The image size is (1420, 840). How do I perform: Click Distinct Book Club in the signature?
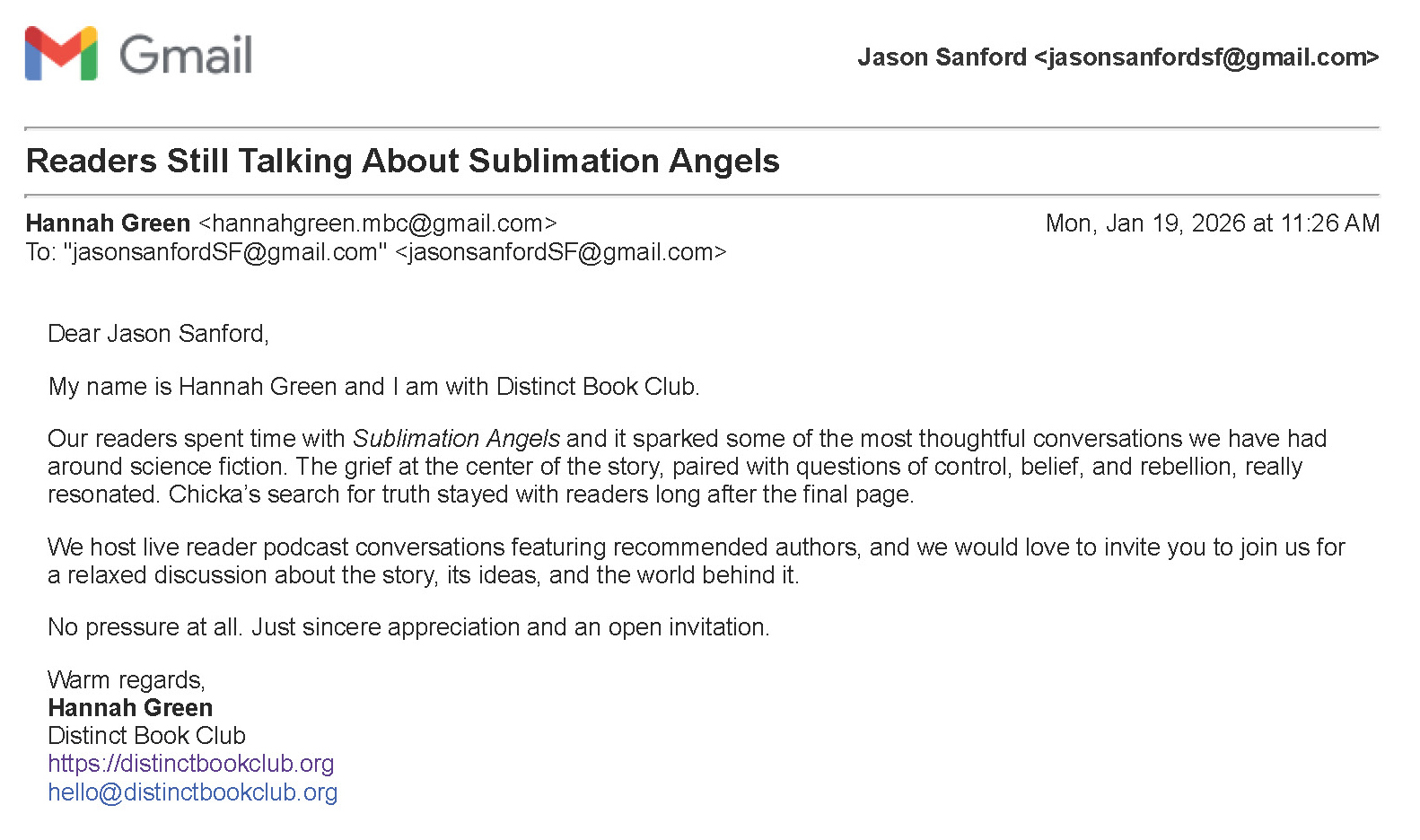pos(146,736)
